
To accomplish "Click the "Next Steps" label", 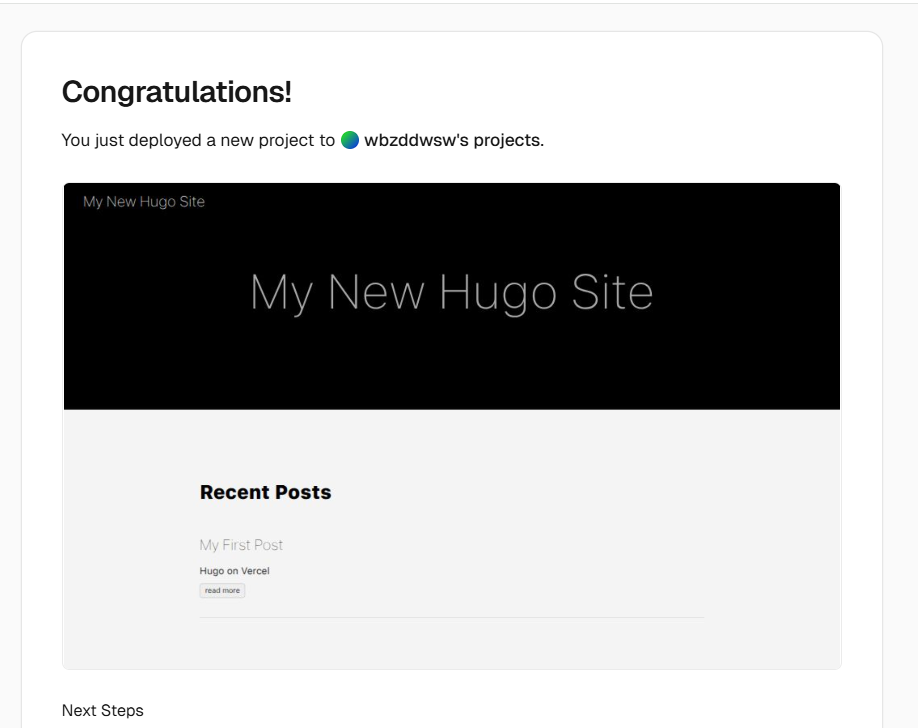I will [102, 710].
